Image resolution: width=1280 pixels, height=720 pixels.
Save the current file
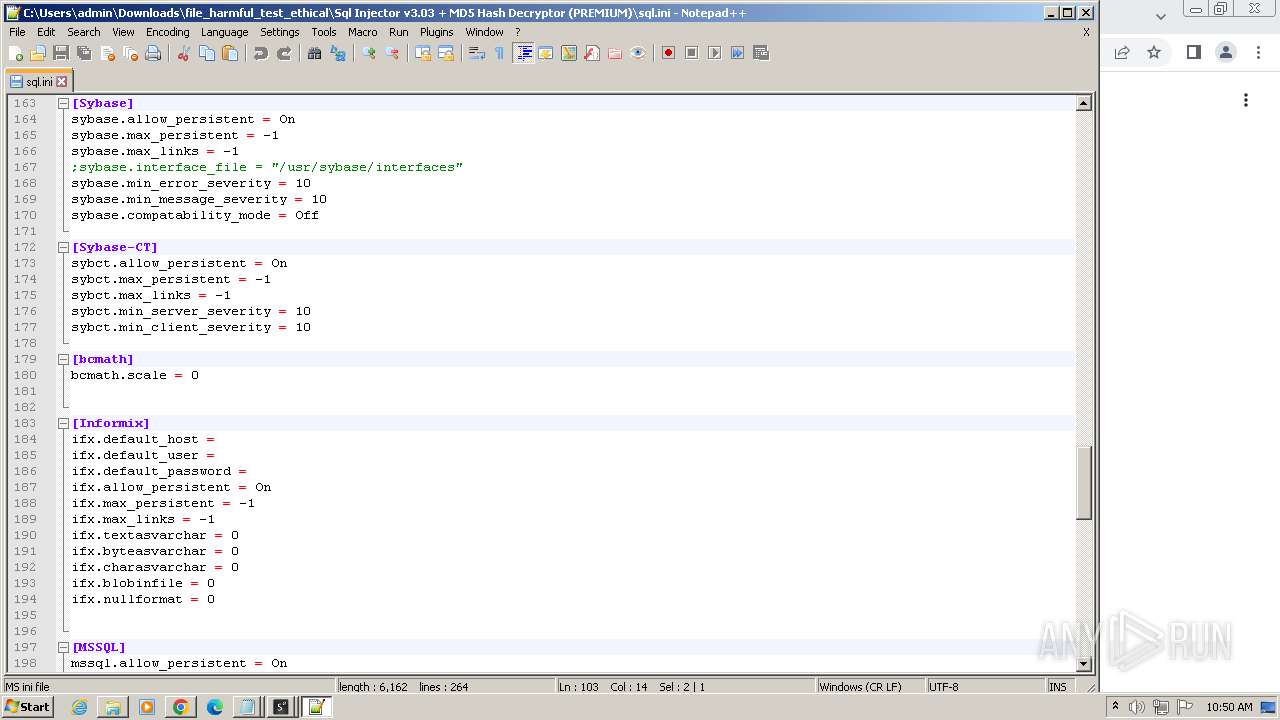[61, 53]
